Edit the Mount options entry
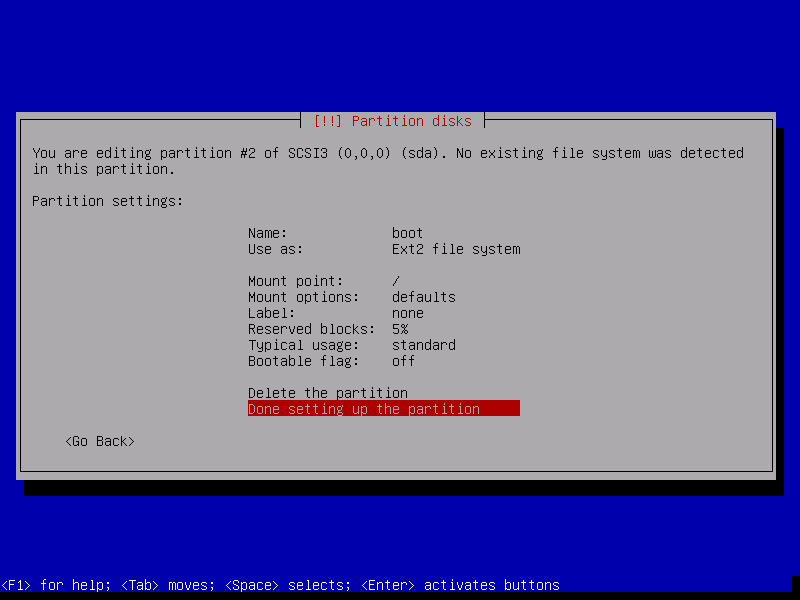 point(303,297)
